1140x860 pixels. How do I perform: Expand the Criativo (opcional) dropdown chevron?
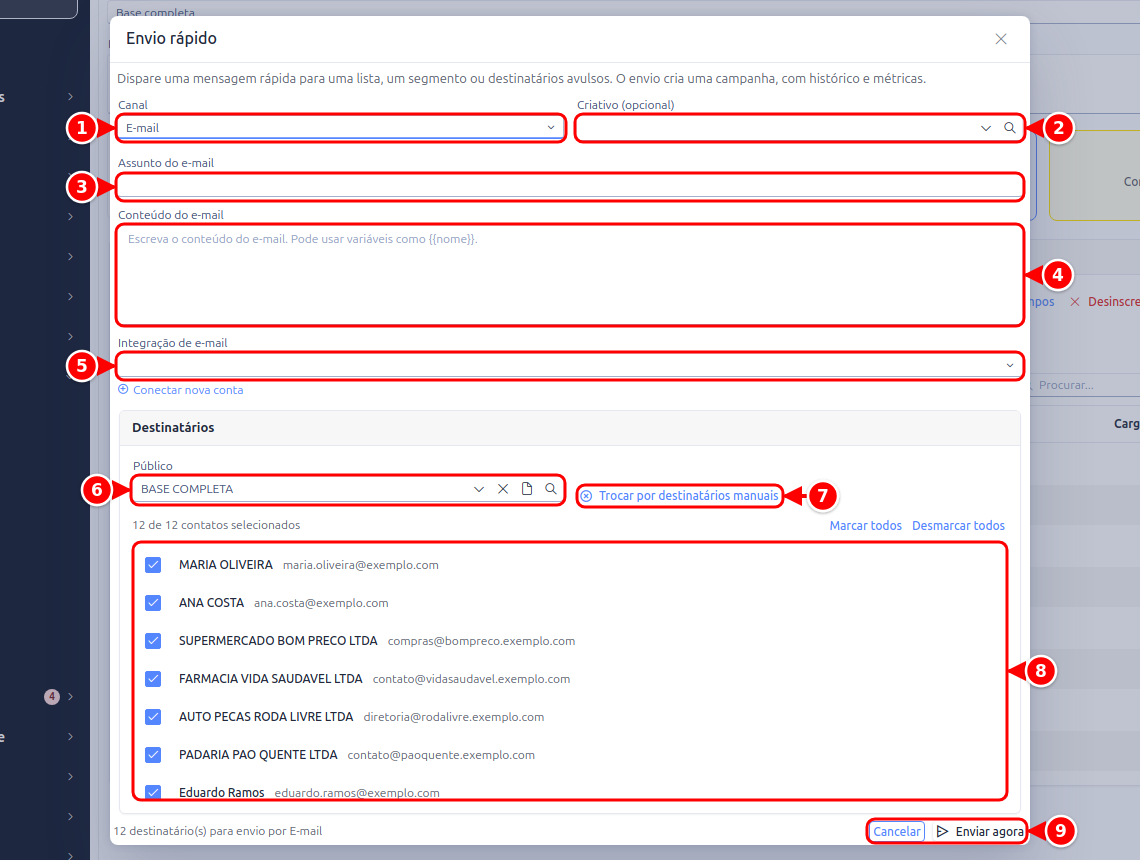[985, 128]
